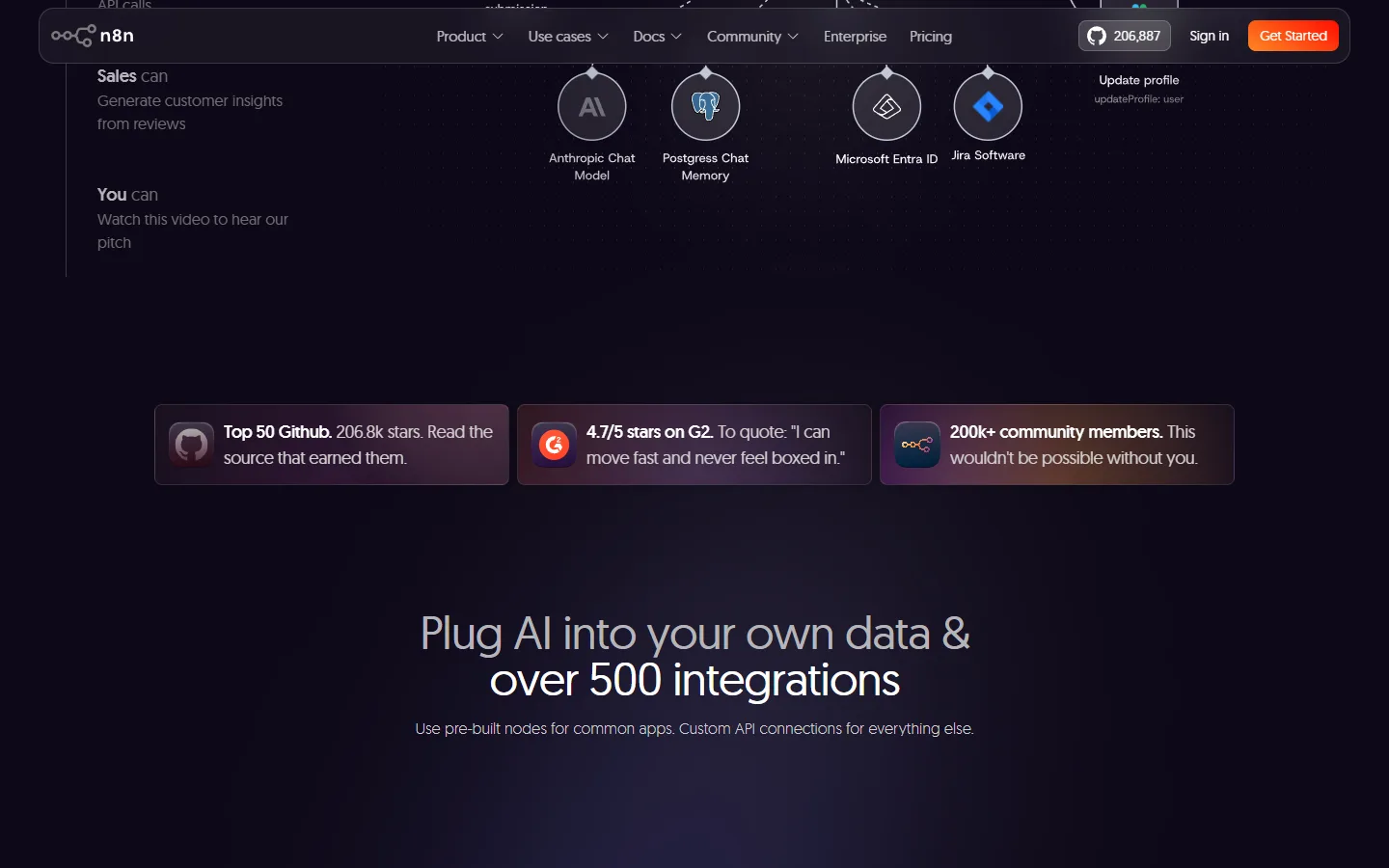Click the GitHub octocat icon in navbar
Screen dimensions: 1389x868
point(1097,36)
